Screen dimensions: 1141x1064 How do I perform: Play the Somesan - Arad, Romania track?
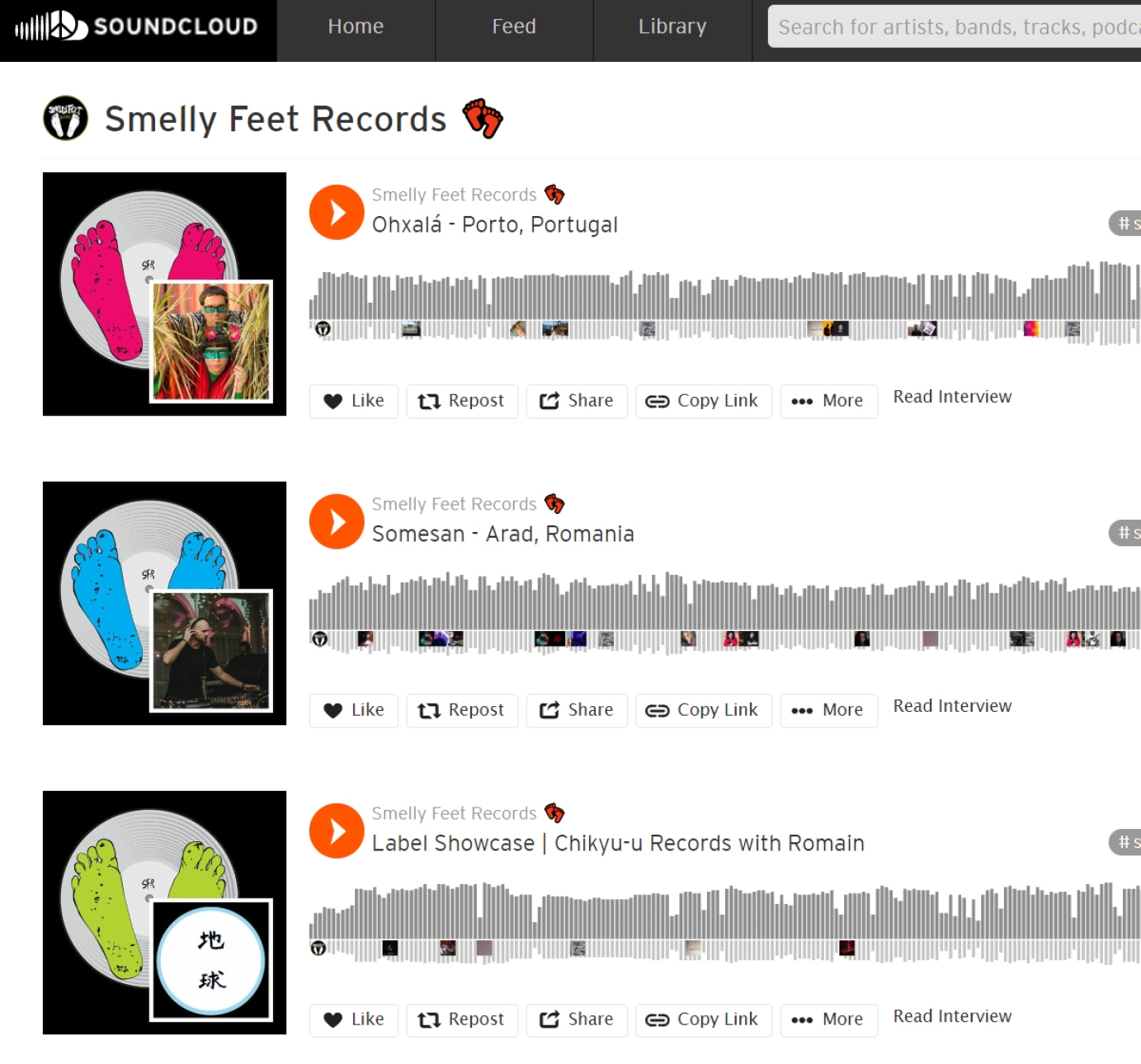[337, 521]
